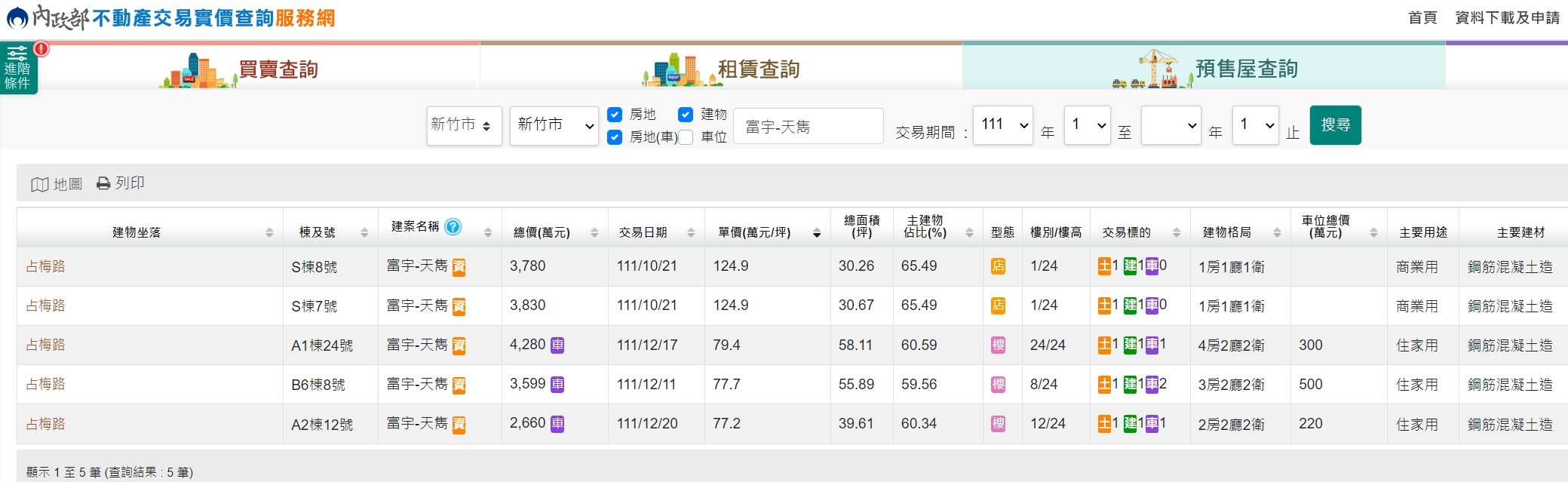Click 預售 badge in A2棟12號 row

click(x=459, y=425)
